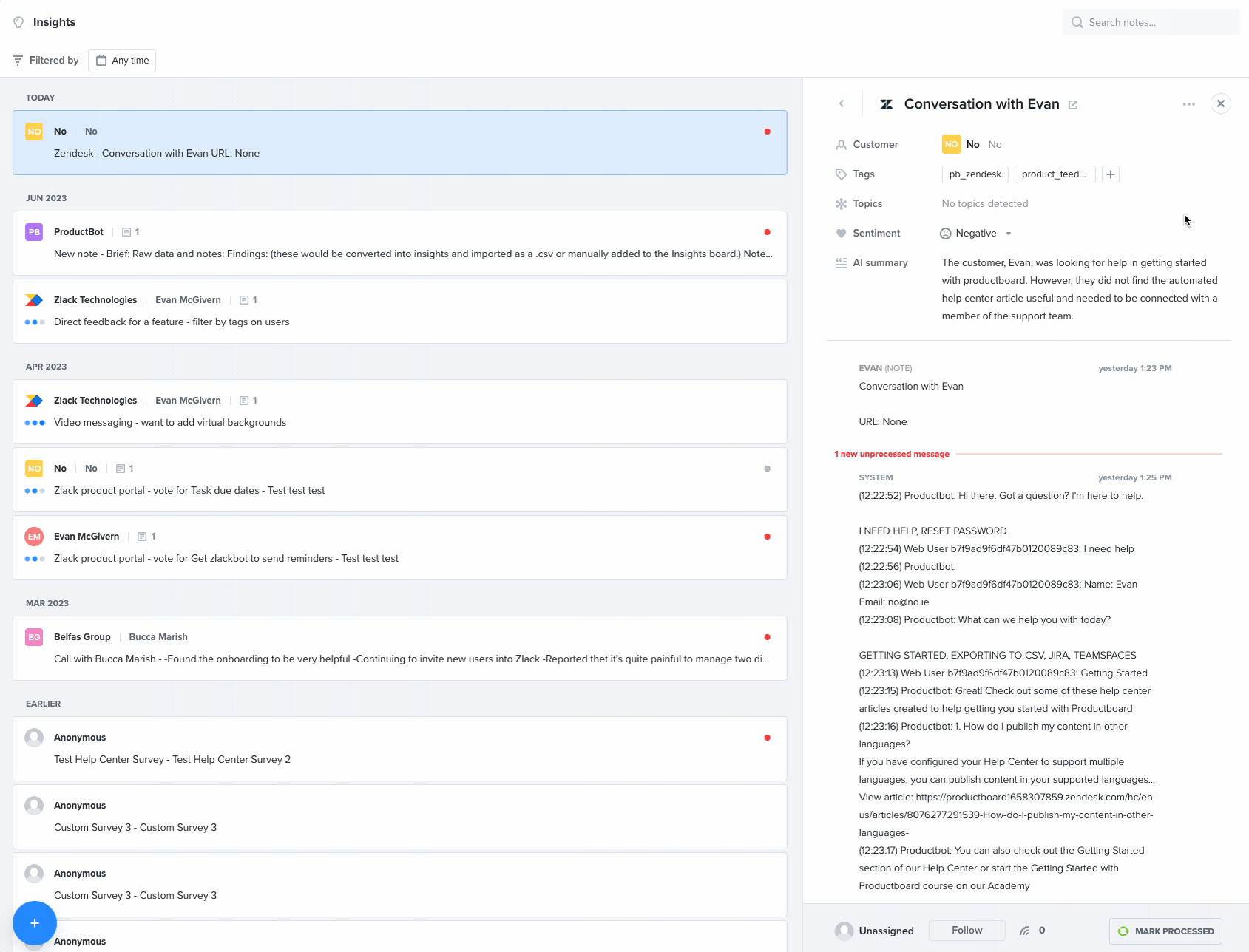Click Evan McGivern name on Direct feedback note
Screen dimensions: 1249x952
188,300
